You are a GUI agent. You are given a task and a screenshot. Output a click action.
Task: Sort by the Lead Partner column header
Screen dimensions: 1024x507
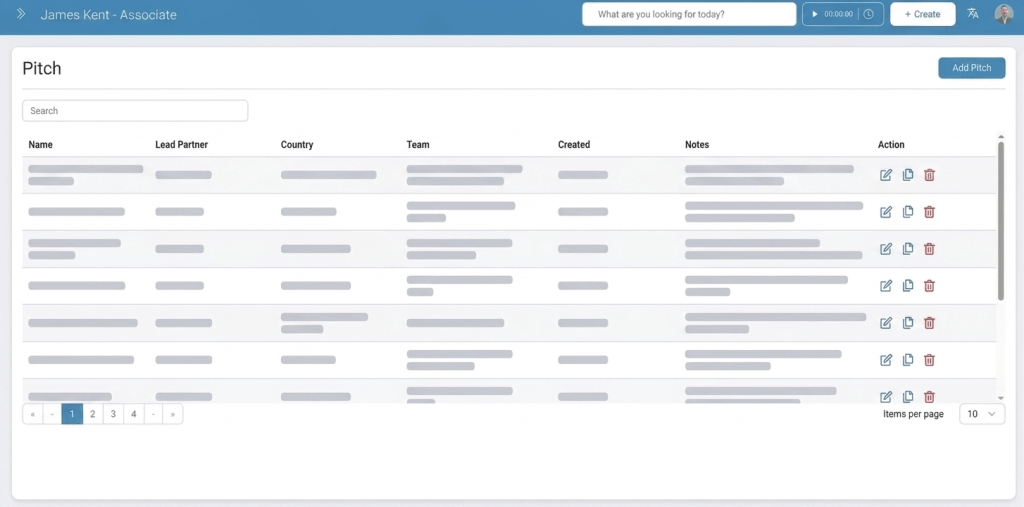tap(181, 145)
